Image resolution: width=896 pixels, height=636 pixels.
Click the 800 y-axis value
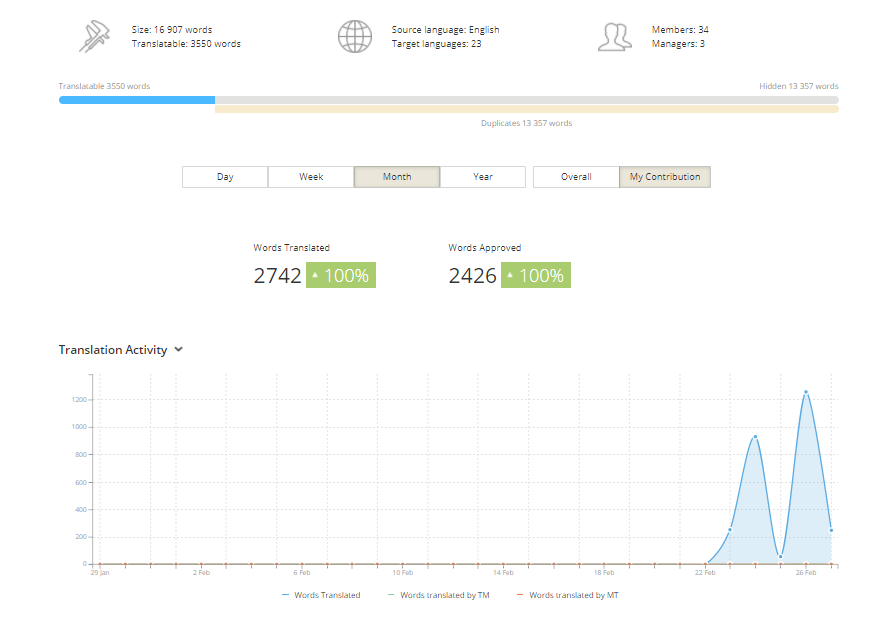[81, 455]
